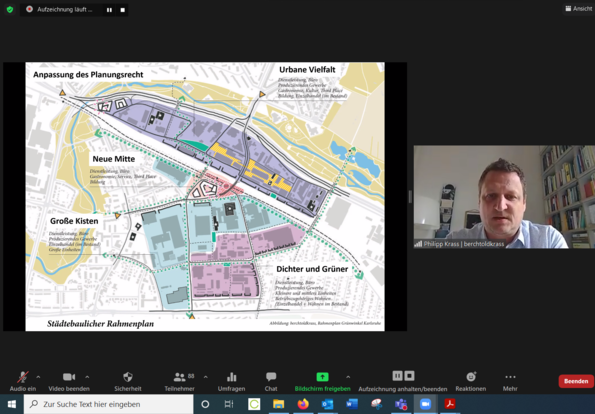This screenshot has height=414, width=595.
Task: Expand share options arrow beside Bildschirm freigeben
Action: [348, 377]
